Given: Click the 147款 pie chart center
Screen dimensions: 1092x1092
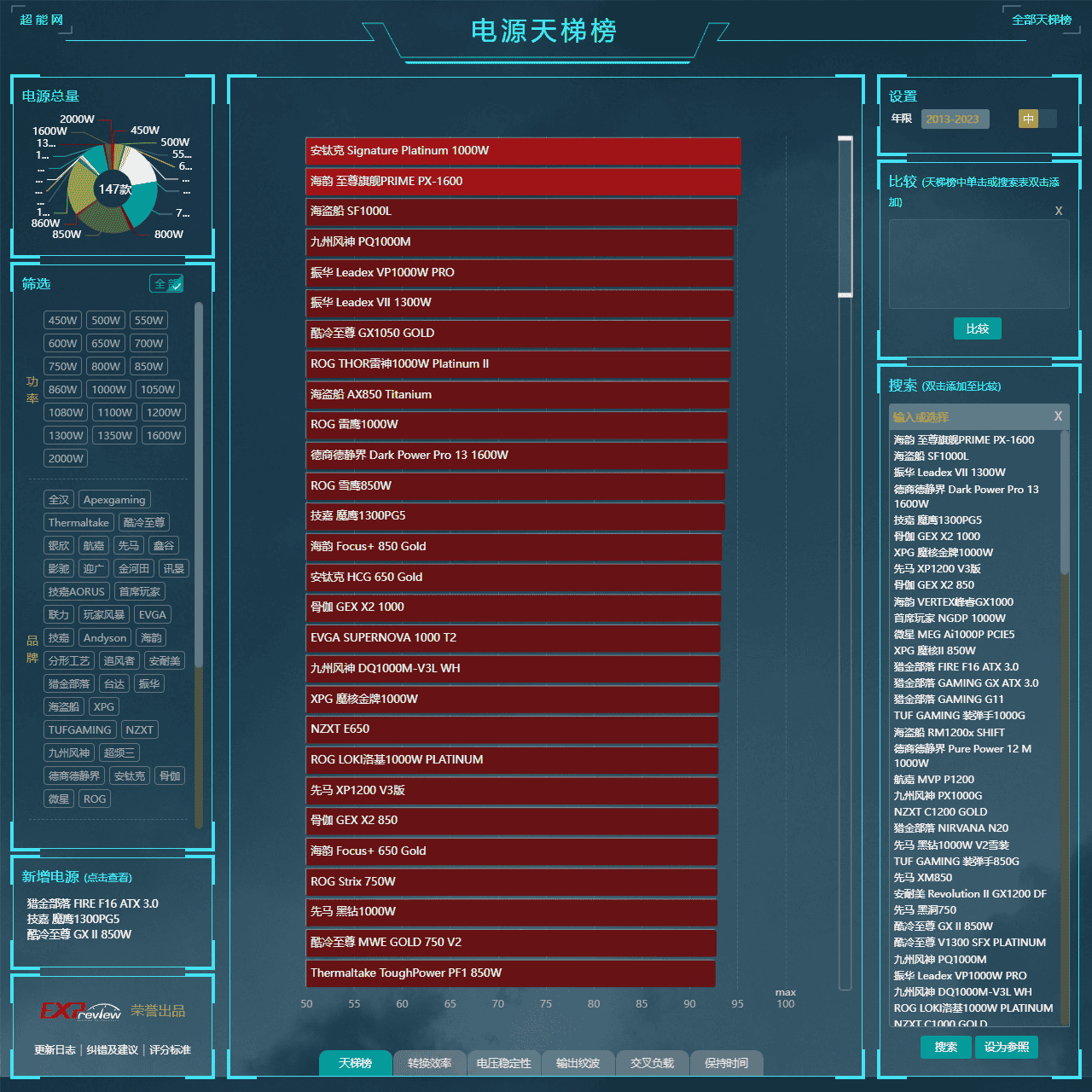Looking at the screenshot, I should pyautogui.click(x=114, y=189).
